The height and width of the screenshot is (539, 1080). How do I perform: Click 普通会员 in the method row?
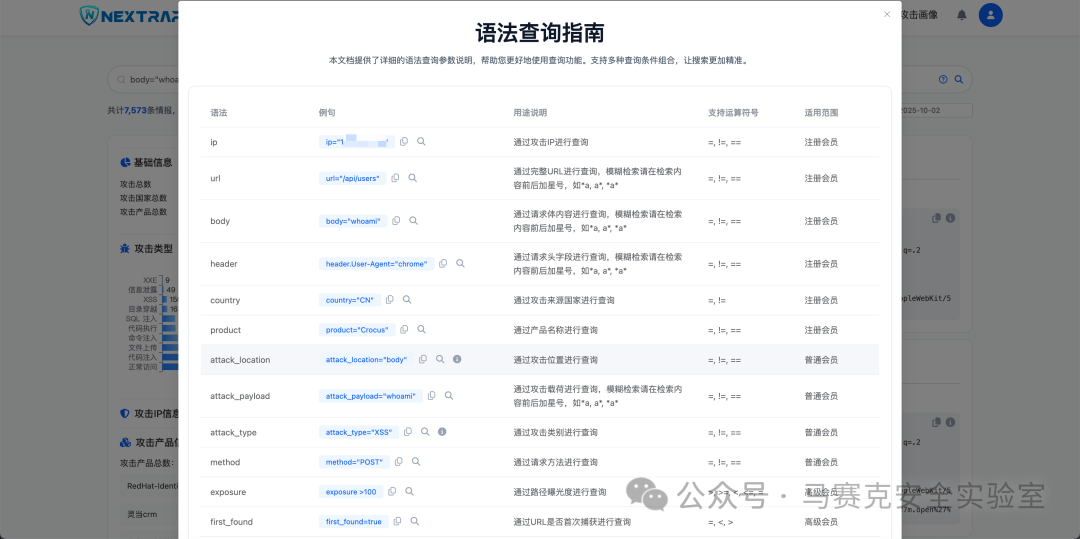pyautogui.click(x=821, y=462)
